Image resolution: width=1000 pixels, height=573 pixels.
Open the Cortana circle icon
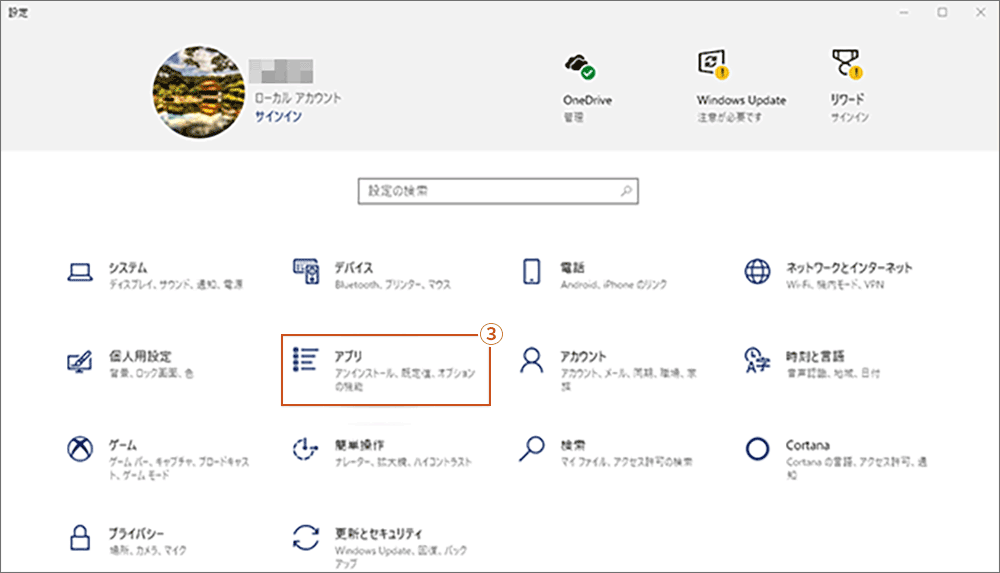[x=757, y=449]
